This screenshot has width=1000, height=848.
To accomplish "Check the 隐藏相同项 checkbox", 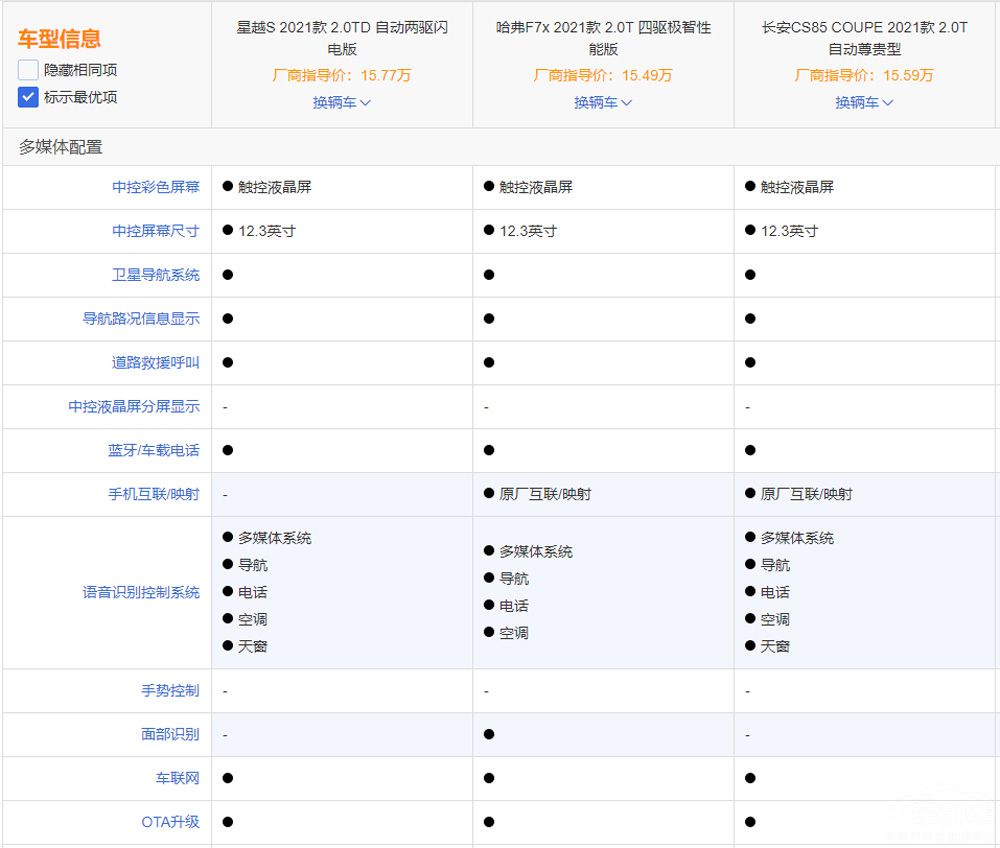I will (28, 71).
